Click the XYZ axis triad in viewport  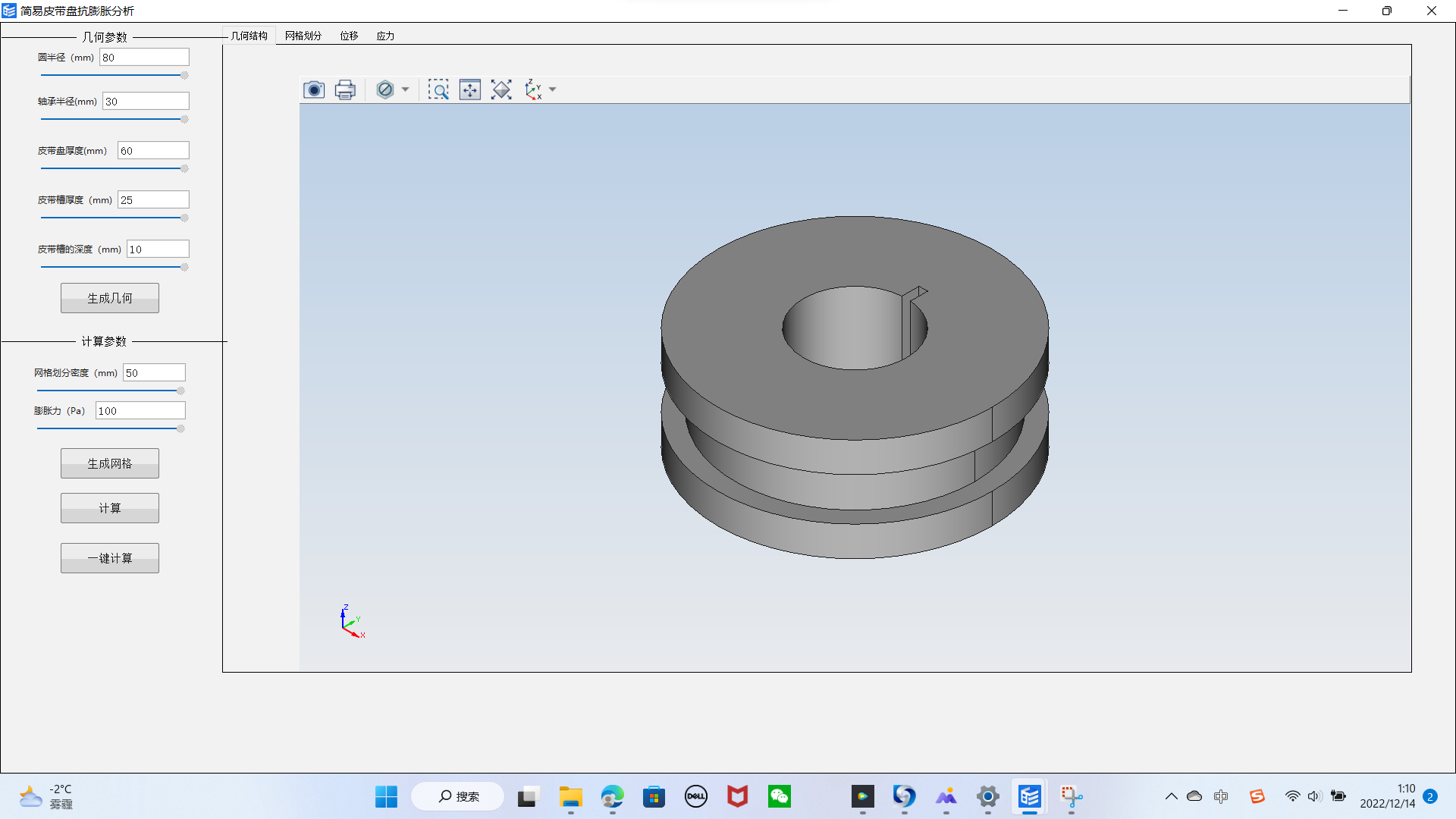click(x=352, y=621)
